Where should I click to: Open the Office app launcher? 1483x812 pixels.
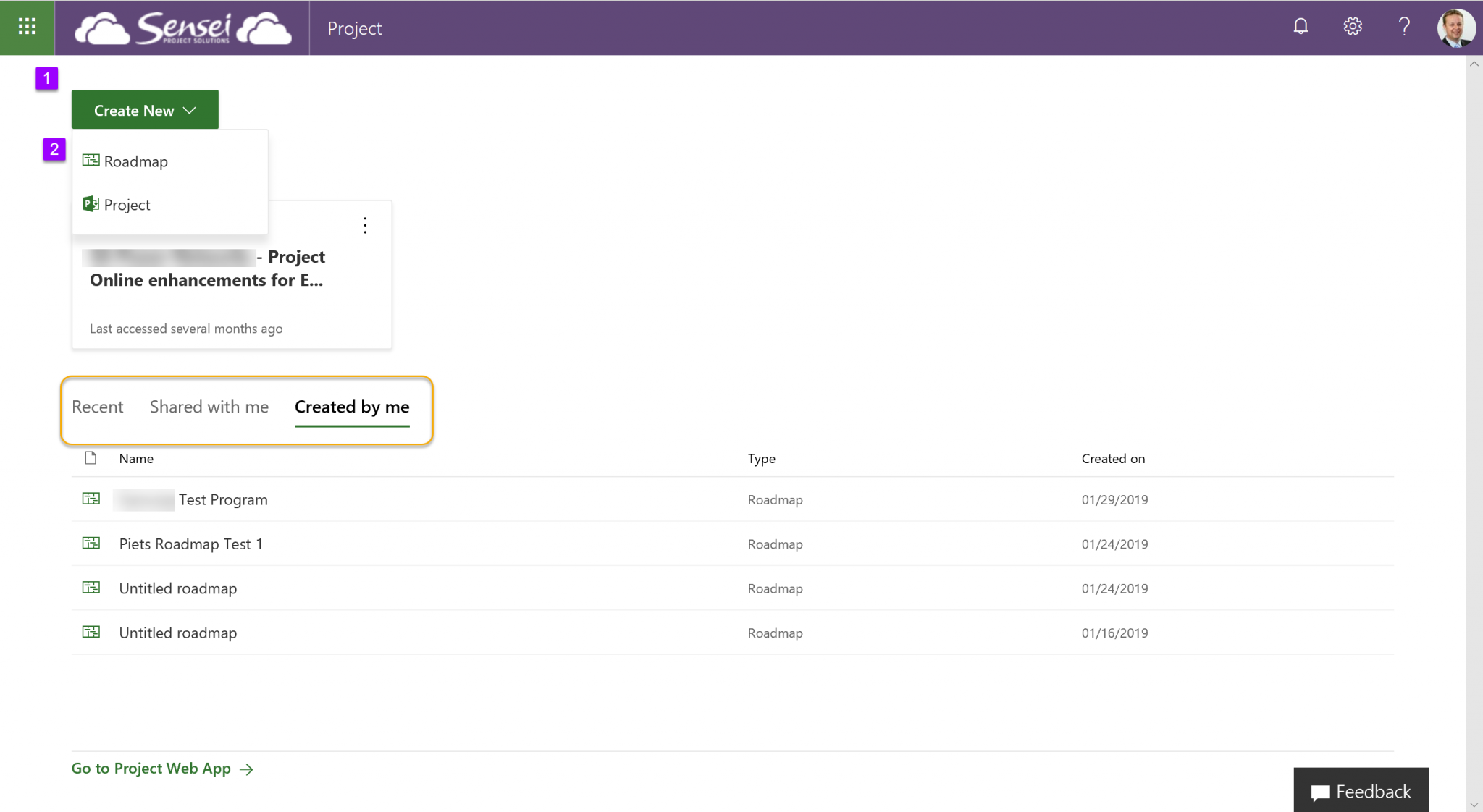pyautogui.click(x=28, y=28)
